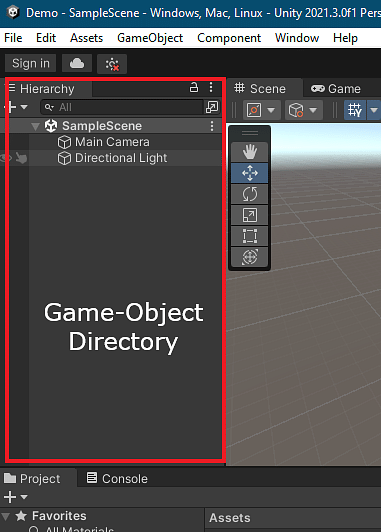Open the Hierarchy search mode dropdown

click(49, 107)
